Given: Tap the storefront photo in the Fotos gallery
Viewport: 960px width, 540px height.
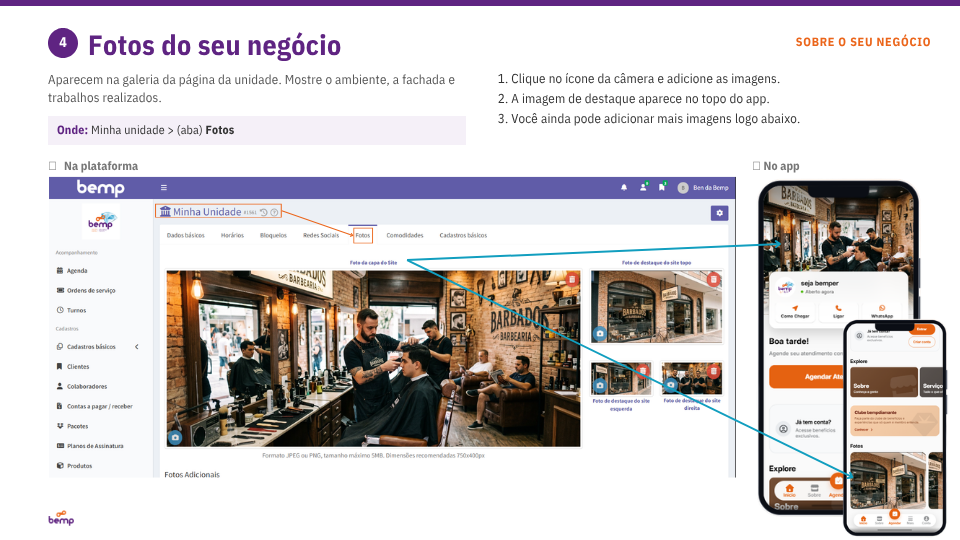Looking at the screenshot, I should pyautogui.click(x=888, y=481).
